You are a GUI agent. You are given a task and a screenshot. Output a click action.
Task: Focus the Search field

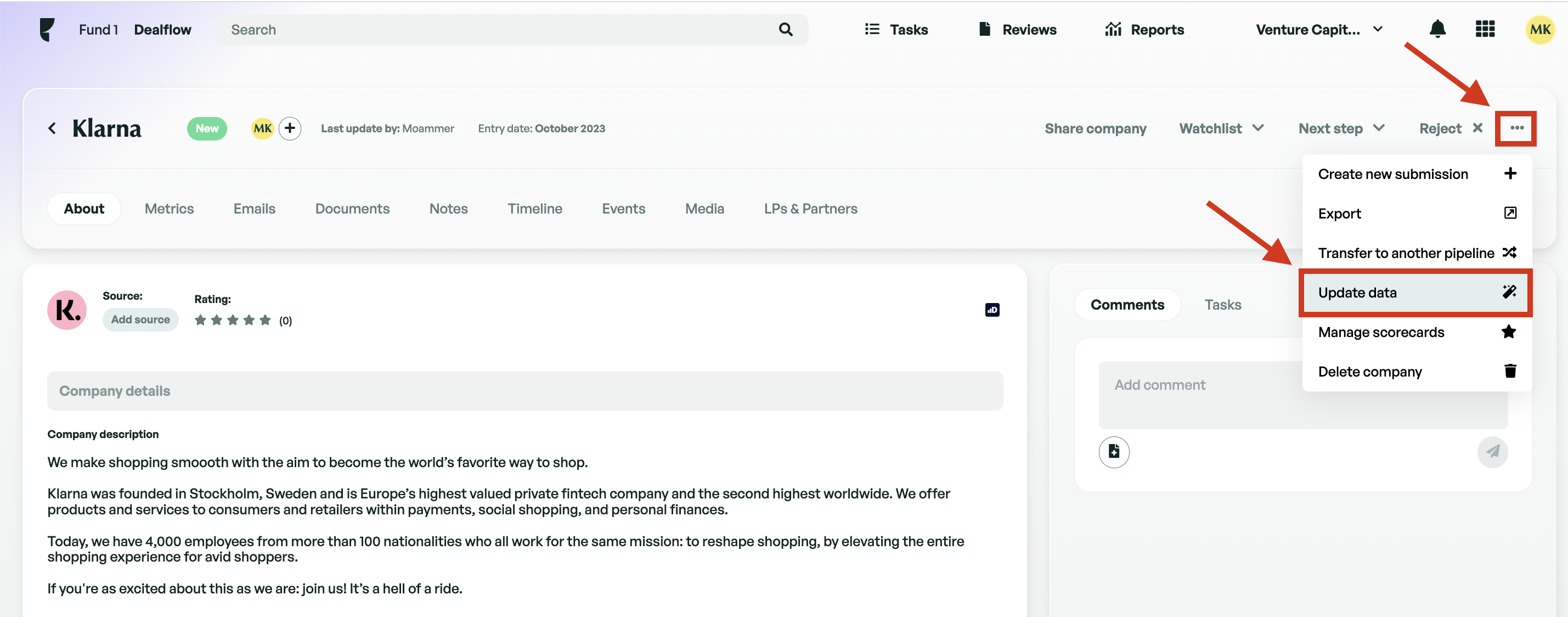[x=512, y=29]
